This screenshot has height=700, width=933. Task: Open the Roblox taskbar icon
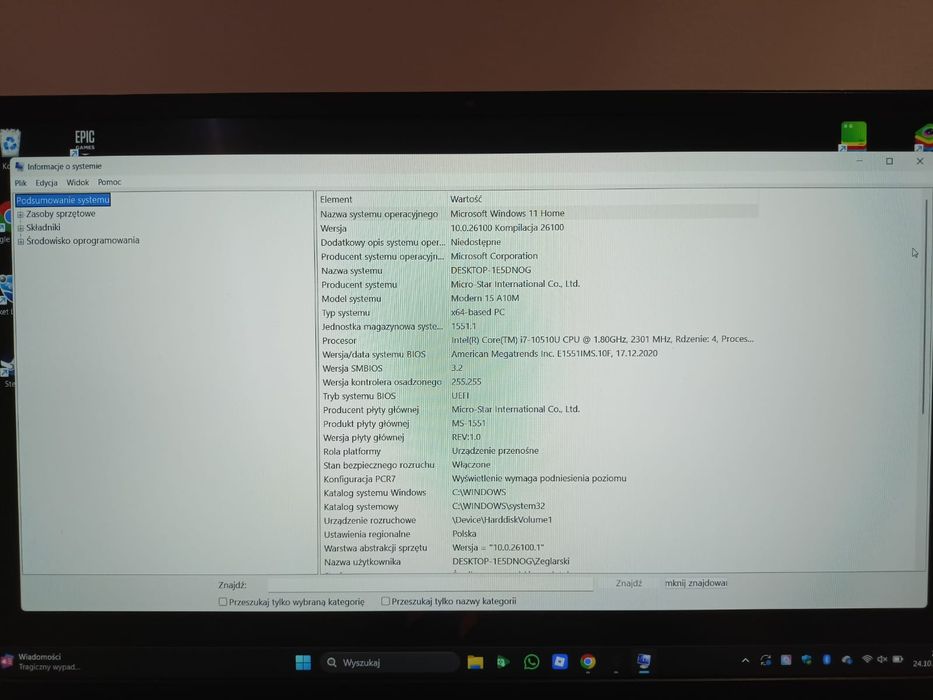pyautogui.click(x=560, y=661)
